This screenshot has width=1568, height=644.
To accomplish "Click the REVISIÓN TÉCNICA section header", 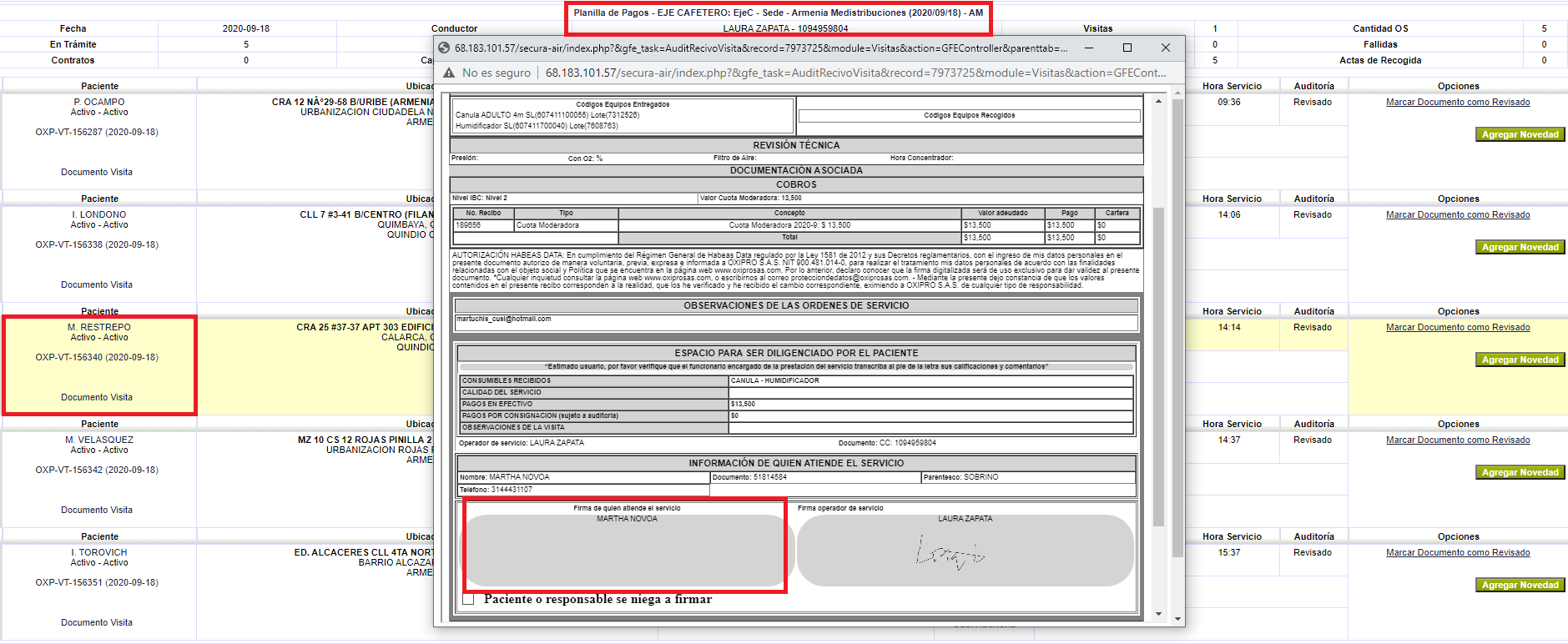I will pyautogui.click(x=796, y=145).
